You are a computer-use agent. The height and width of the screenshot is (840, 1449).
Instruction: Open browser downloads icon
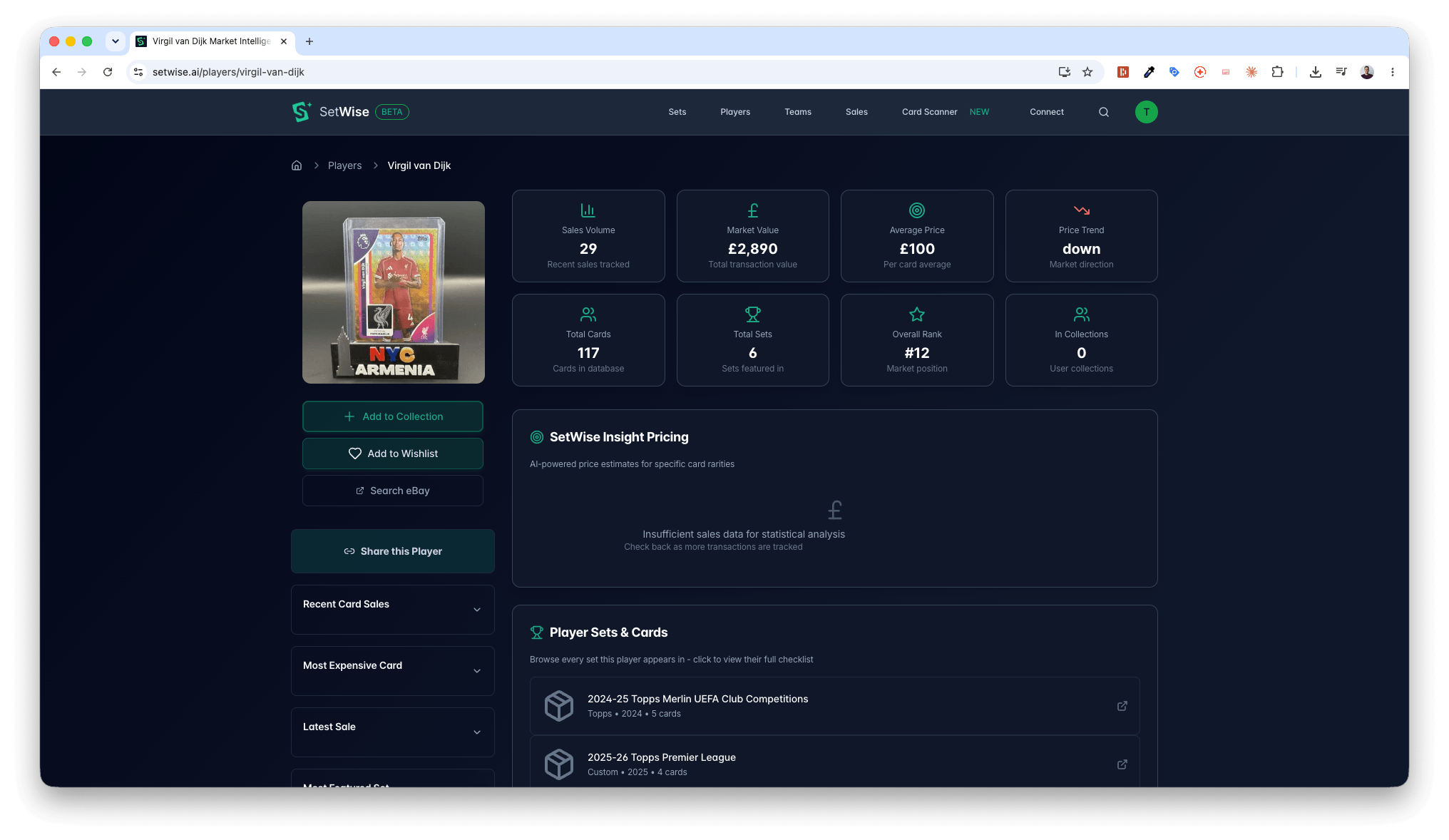[x=1316, y=72]
